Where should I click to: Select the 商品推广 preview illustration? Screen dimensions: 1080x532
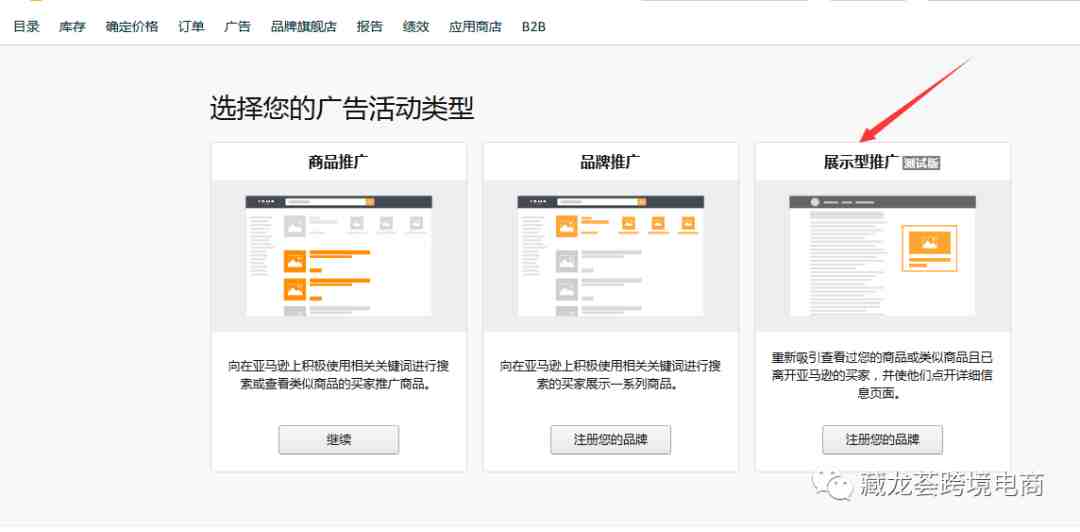click(339, 256)
